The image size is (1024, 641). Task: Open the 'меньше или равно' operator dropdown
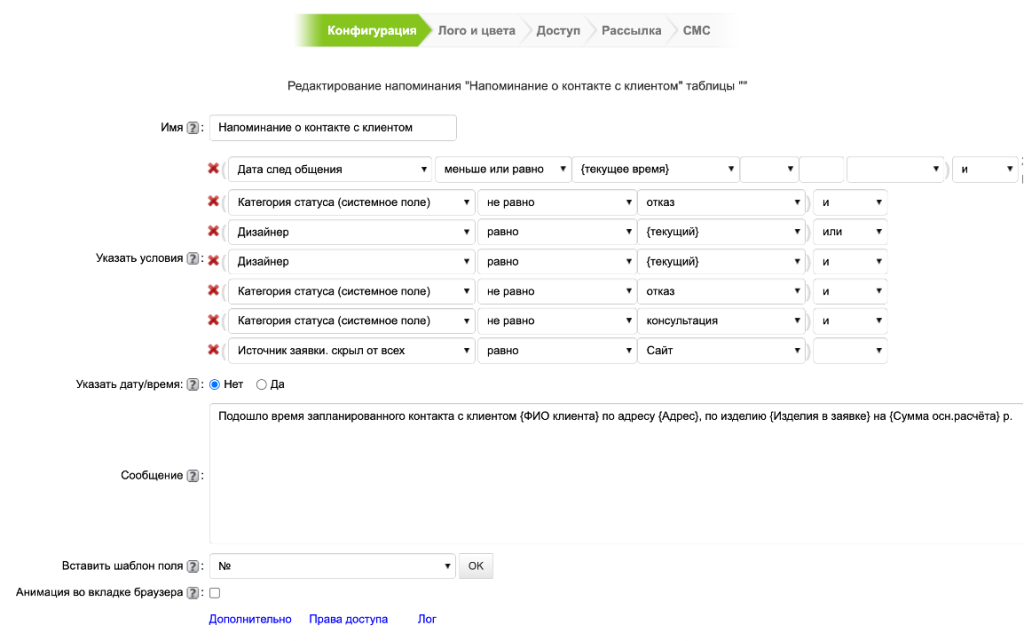click(505, 170)
